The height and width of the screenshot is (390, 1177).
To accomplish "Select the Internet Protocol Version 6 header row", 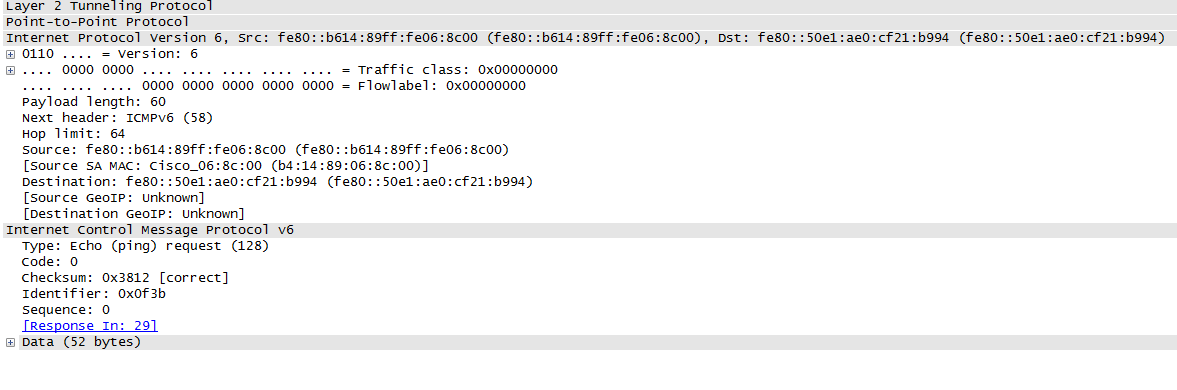I will click(588, 38).
